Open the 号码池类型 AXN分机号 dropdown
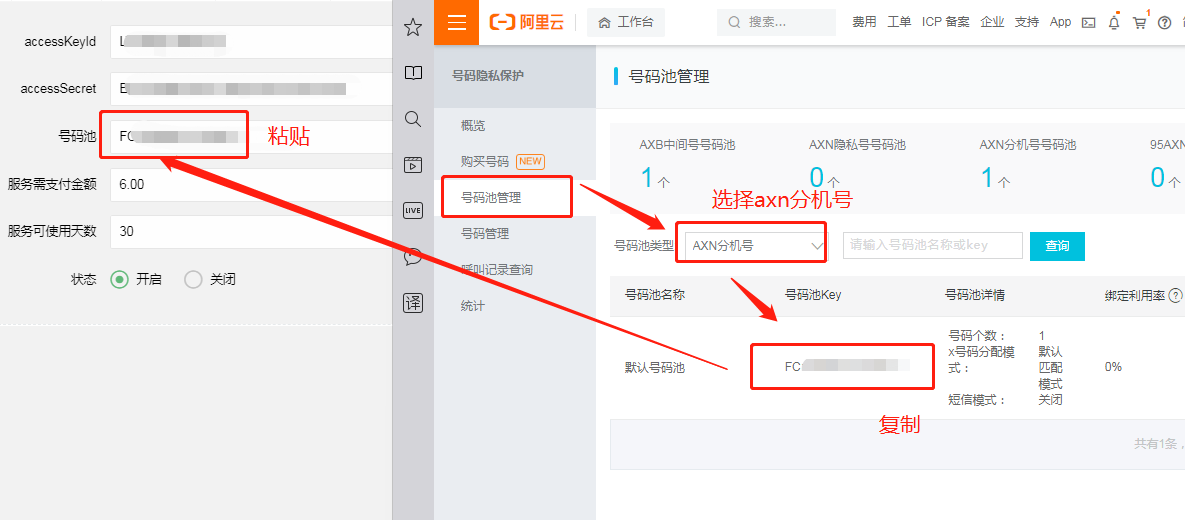The width and height of the screenshot is (1185, 520). pyautogui.click(x=756, y=246)
